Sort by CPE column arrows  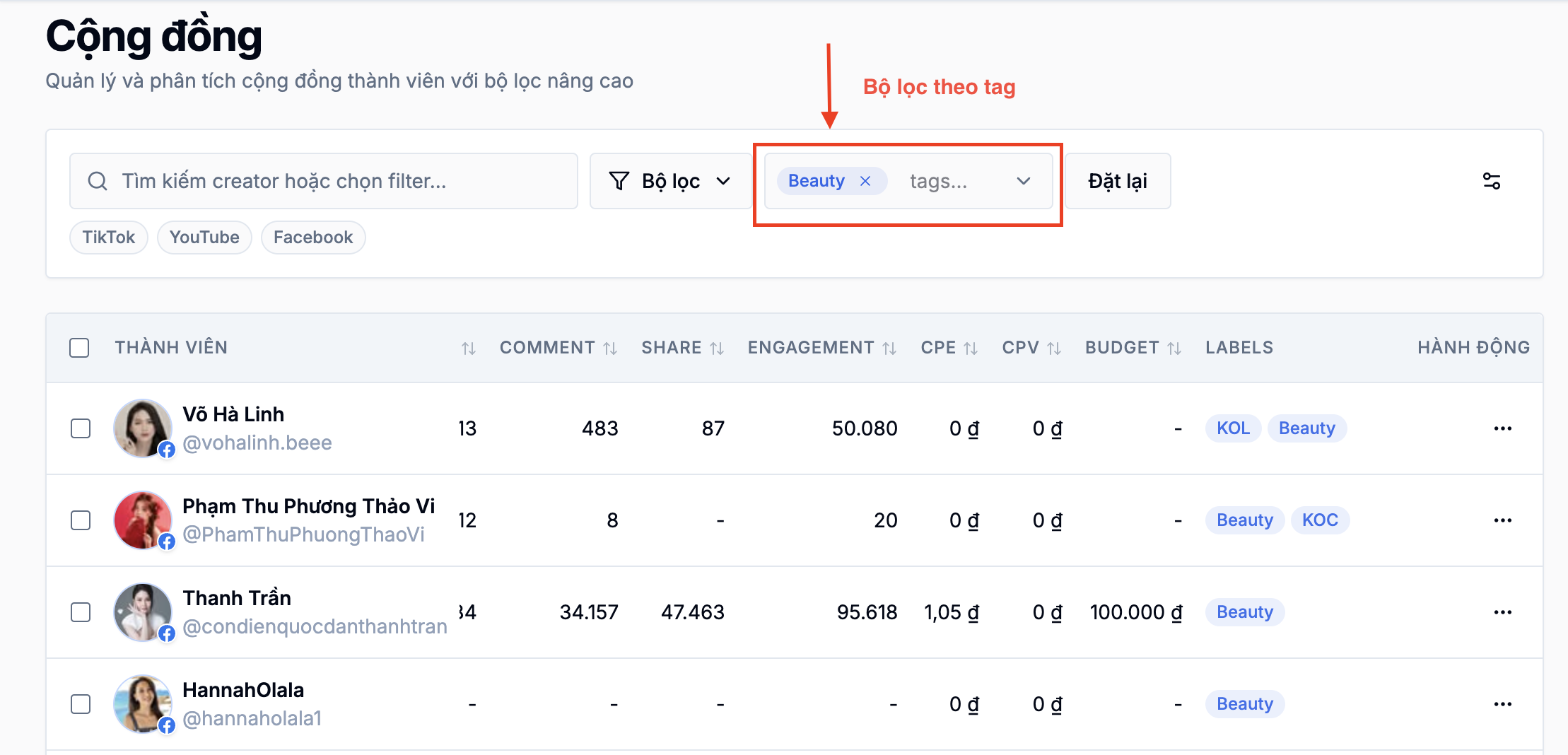coord(971,348)
